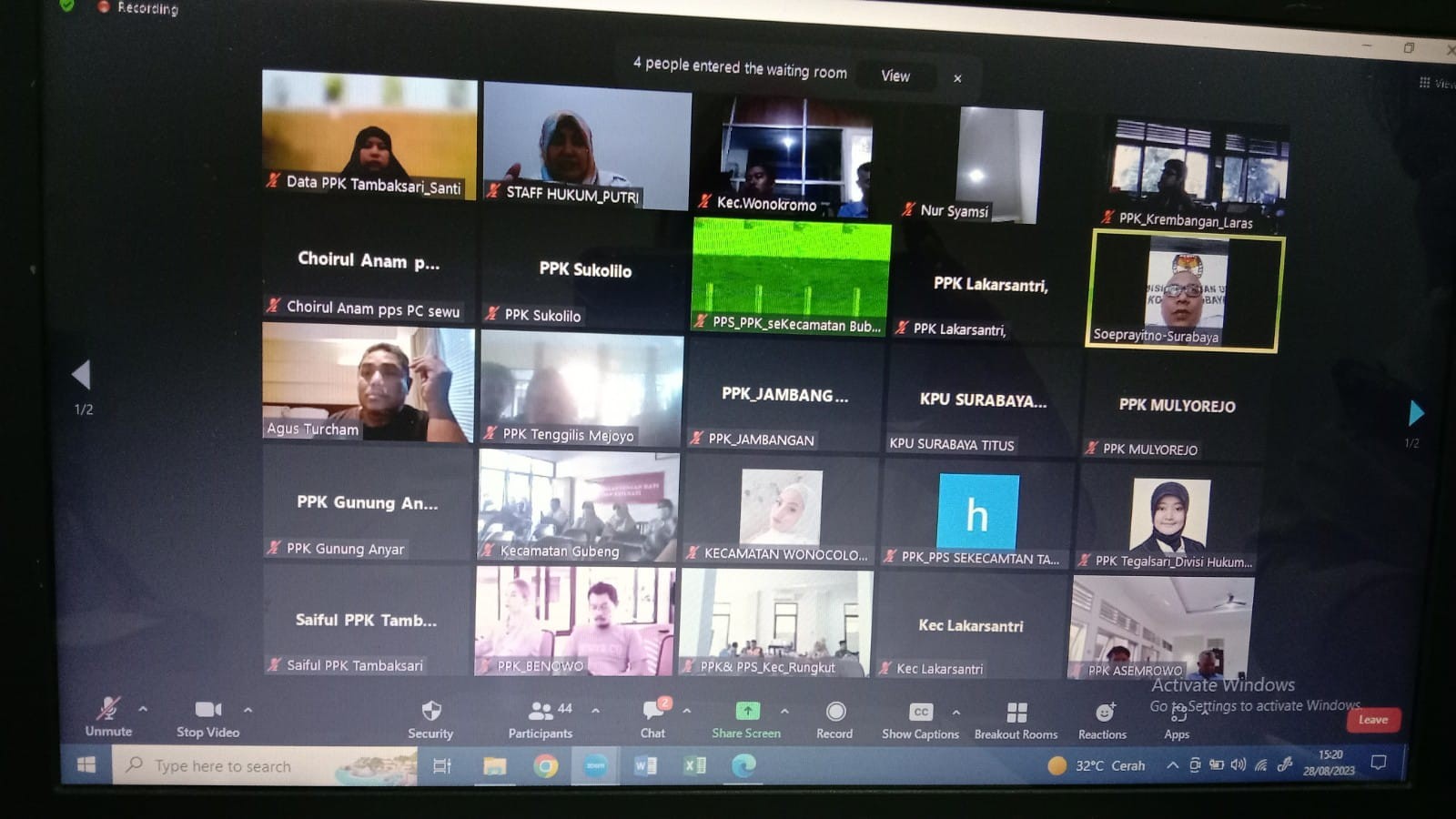The image size is (1456, 819).
Task: Select Soeprayitno-Surabaya video tile
Action: point(1184,291)
